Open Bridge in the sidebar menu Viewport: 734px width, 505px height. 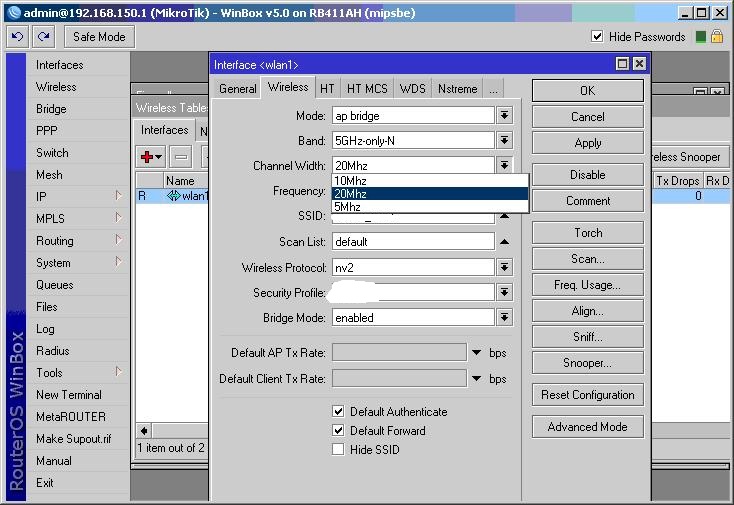click(x=51, y=109)
